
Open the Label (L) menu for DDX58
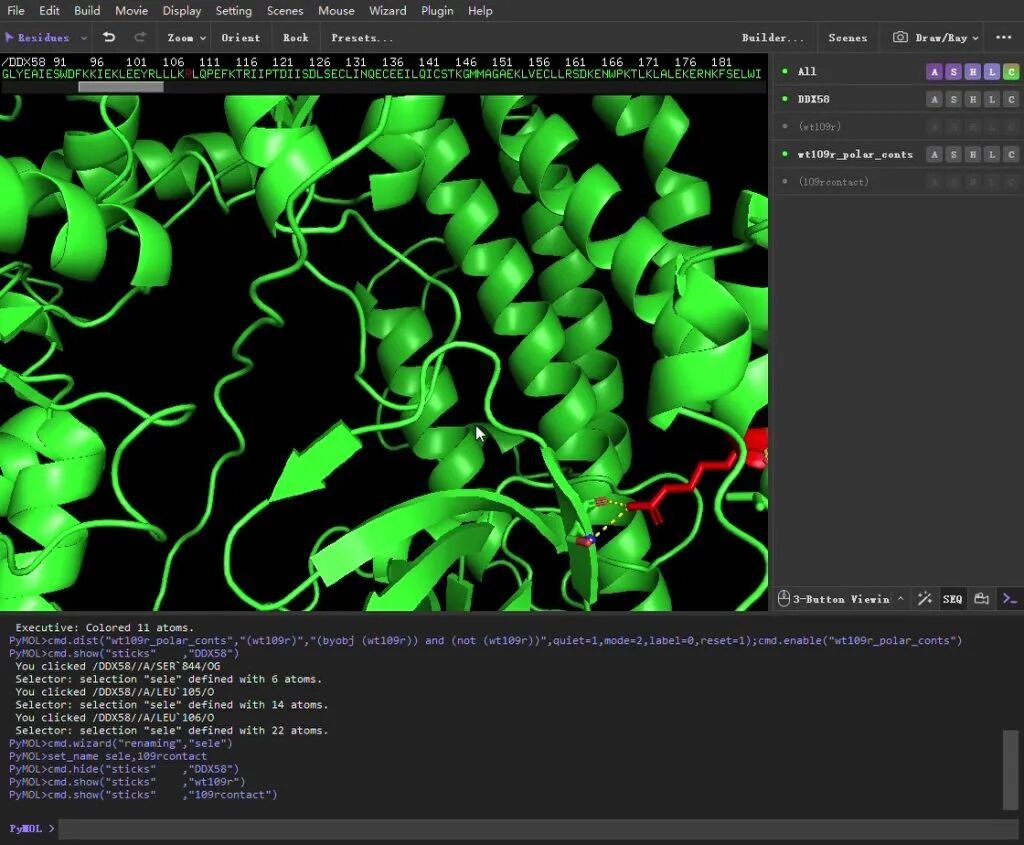point(992,99)
